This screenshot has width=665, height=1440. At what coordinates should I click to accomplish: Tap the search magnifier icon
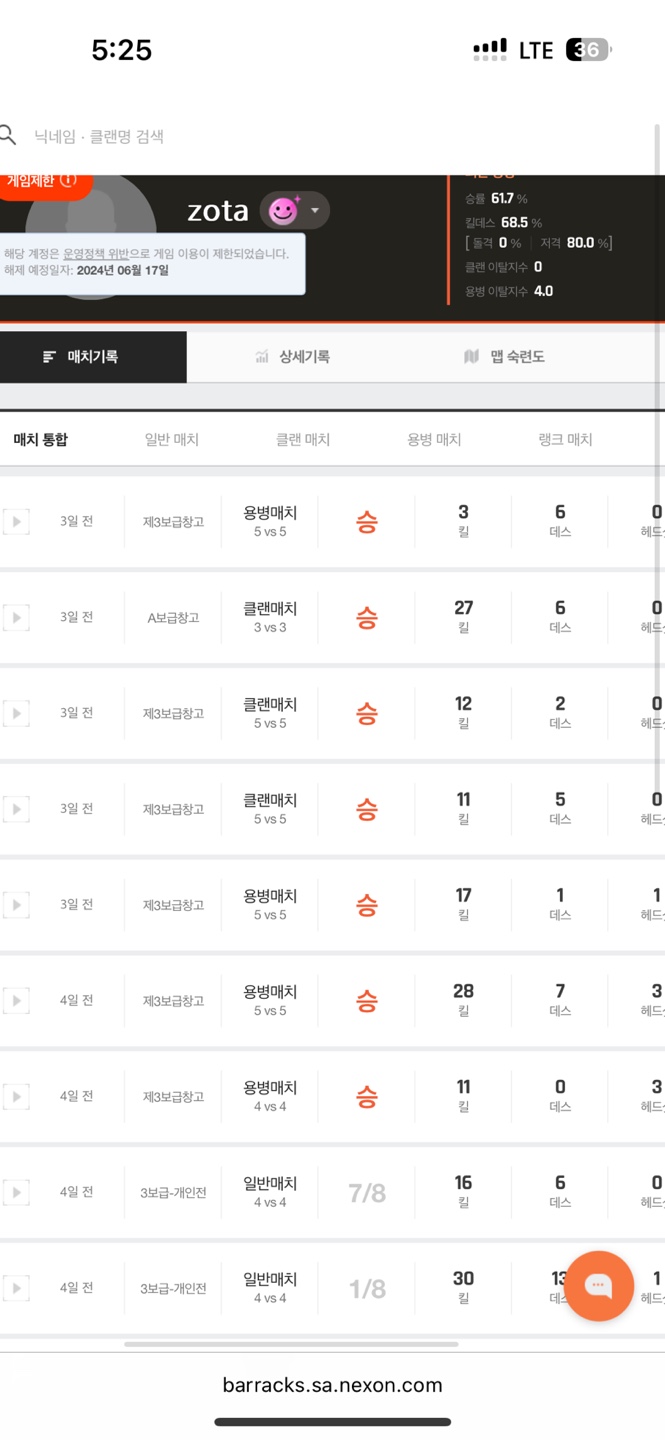[8, 136]
